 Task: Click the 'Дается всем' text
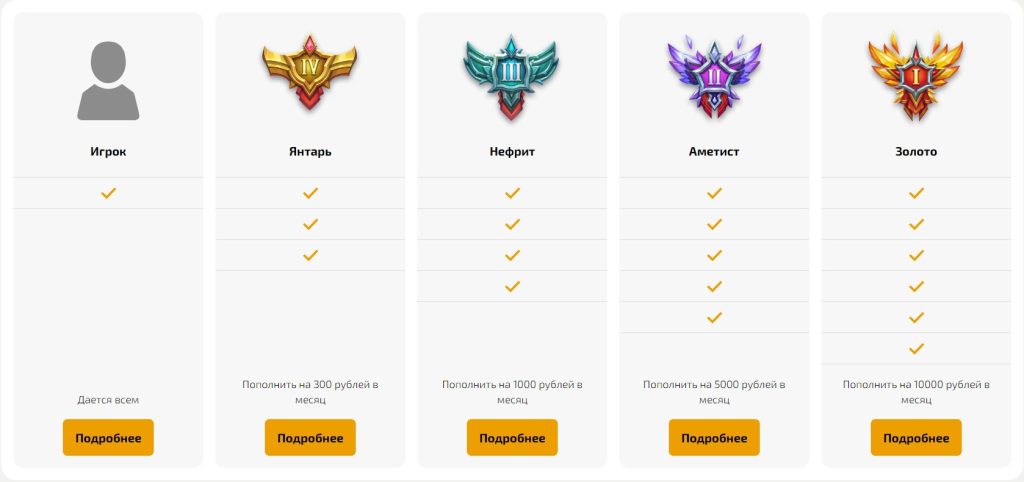[108, 400]
